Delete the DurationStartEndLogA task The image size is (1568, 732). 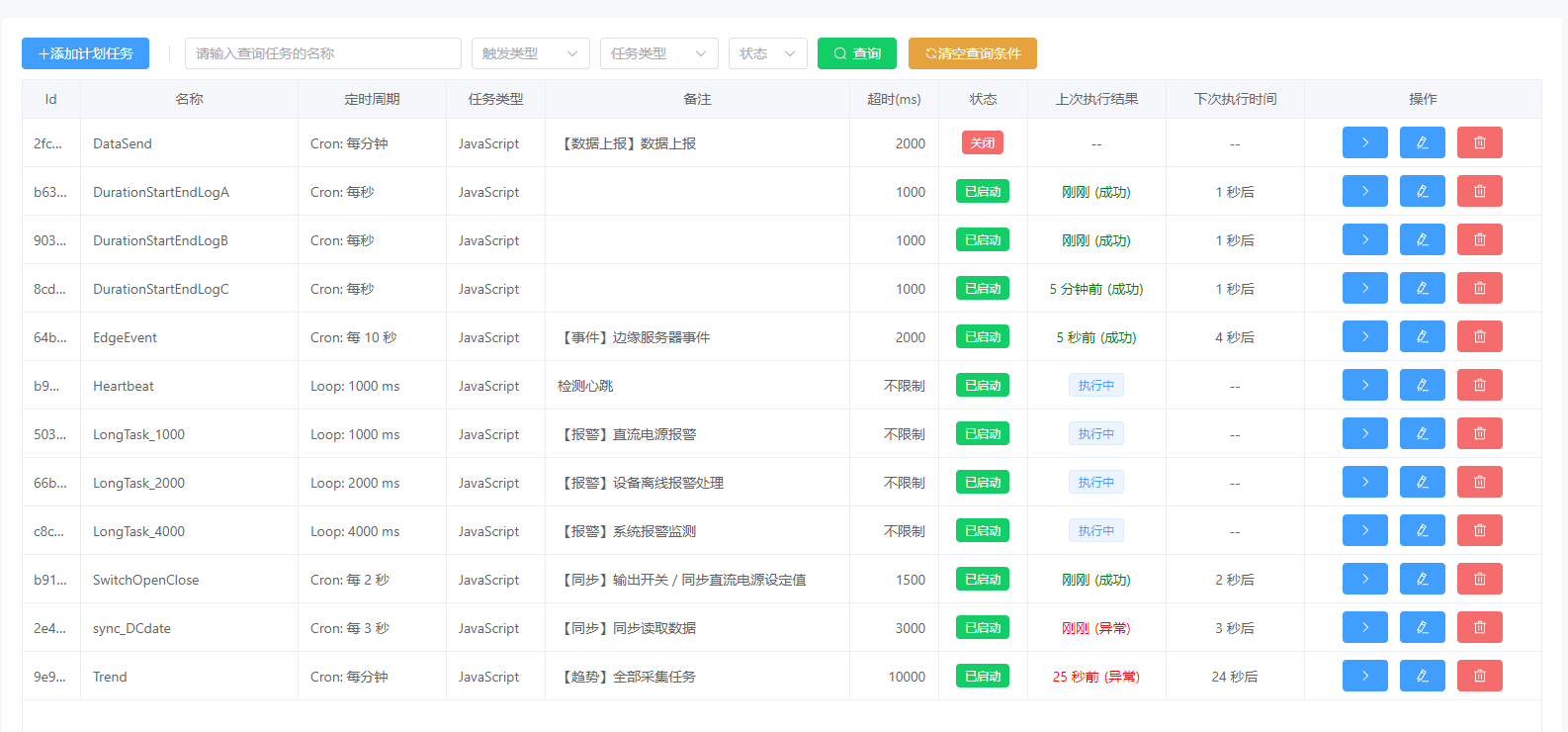click(1479, 191)
